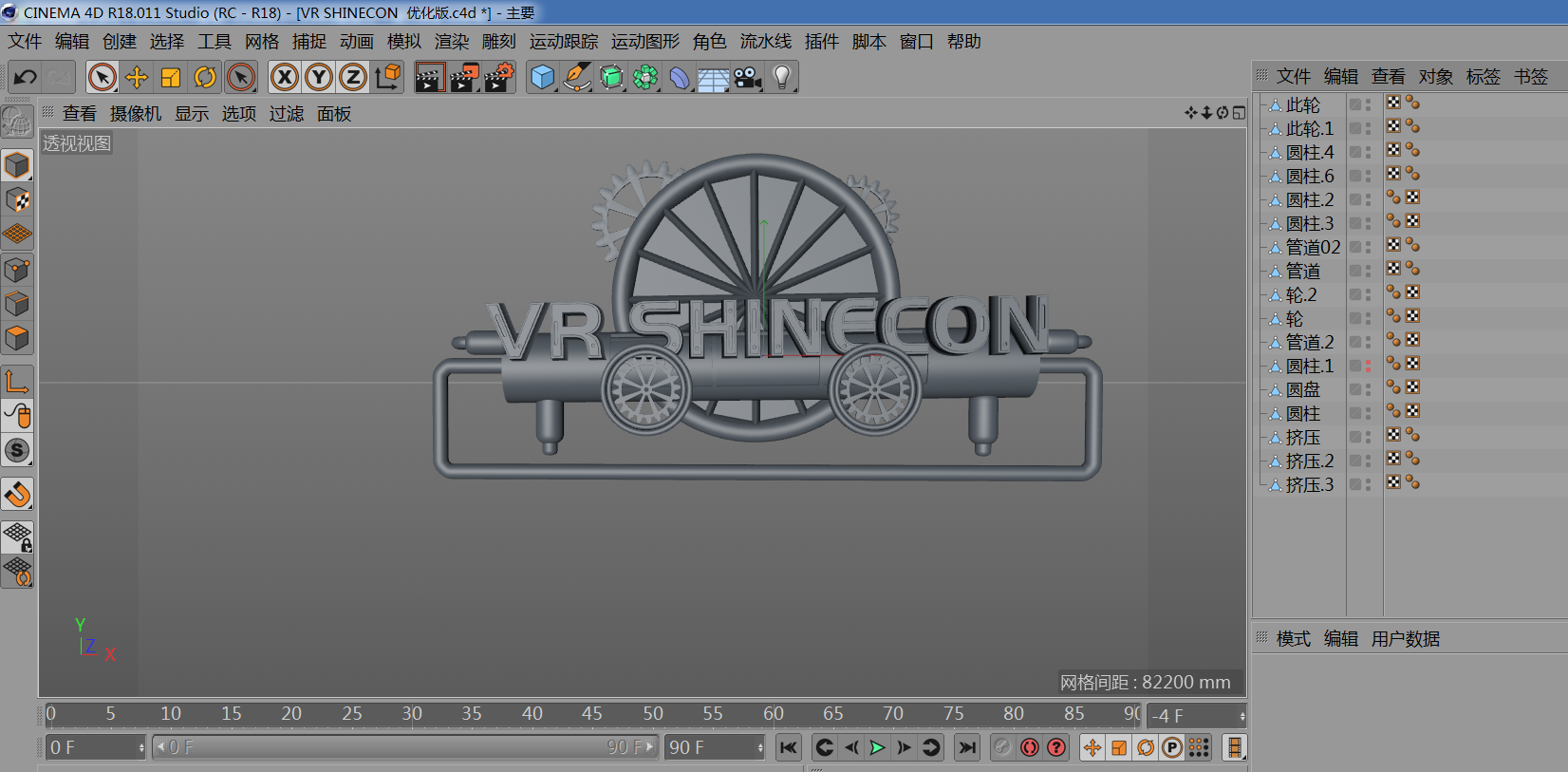Open the 文件 main menu

(x=26, y=42)
